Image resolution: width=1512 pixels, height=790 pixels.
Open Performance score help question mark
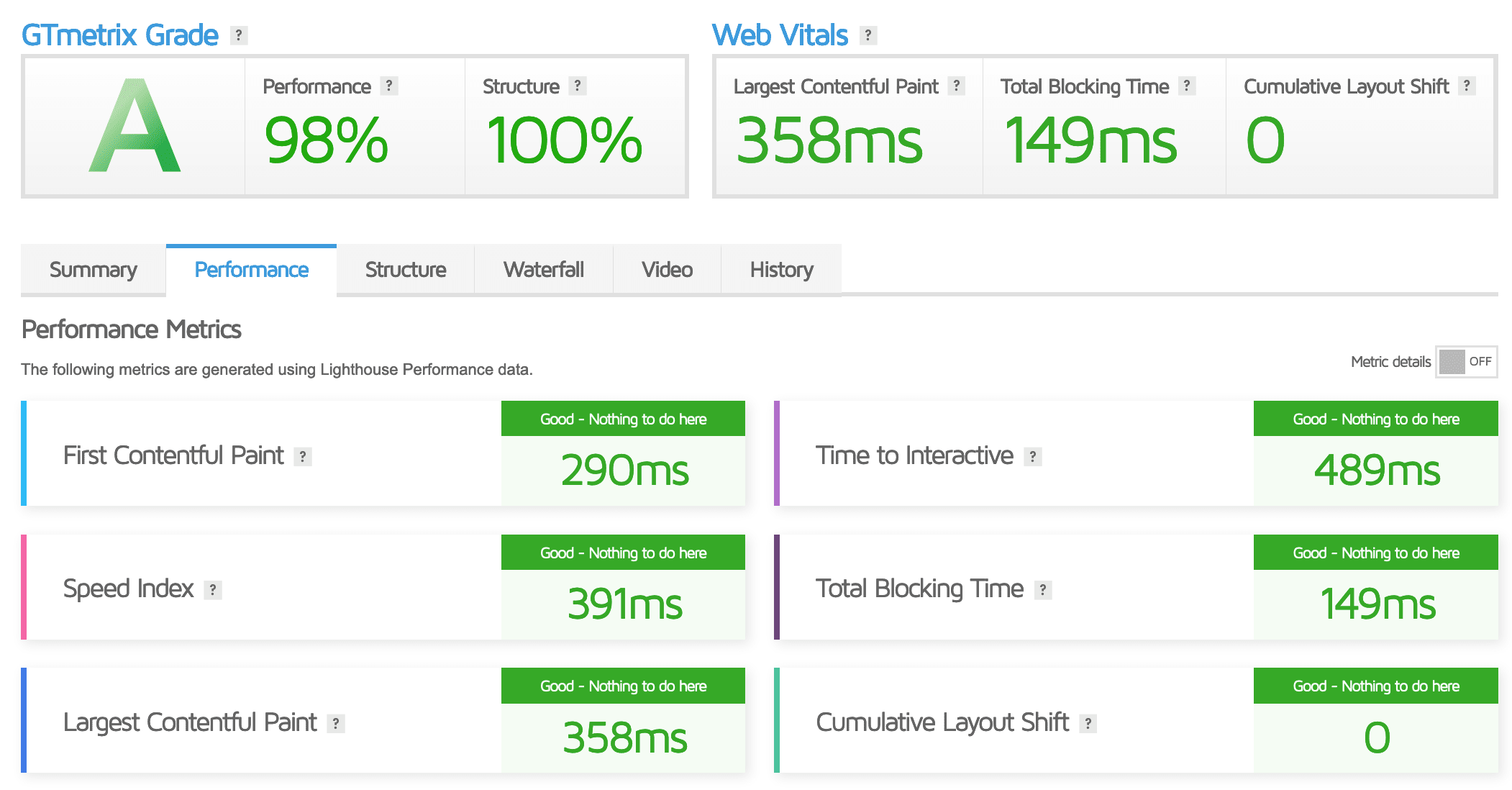[389, 86]
